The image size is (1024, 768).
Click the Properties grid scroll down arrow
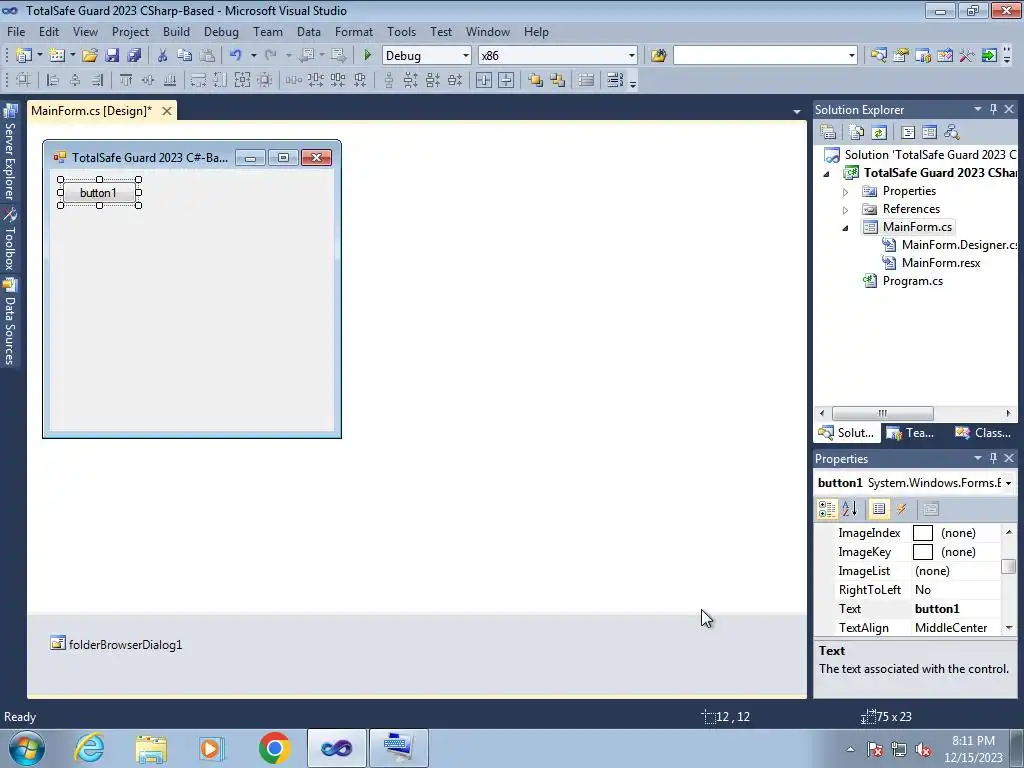click(x=1009, y=628)
